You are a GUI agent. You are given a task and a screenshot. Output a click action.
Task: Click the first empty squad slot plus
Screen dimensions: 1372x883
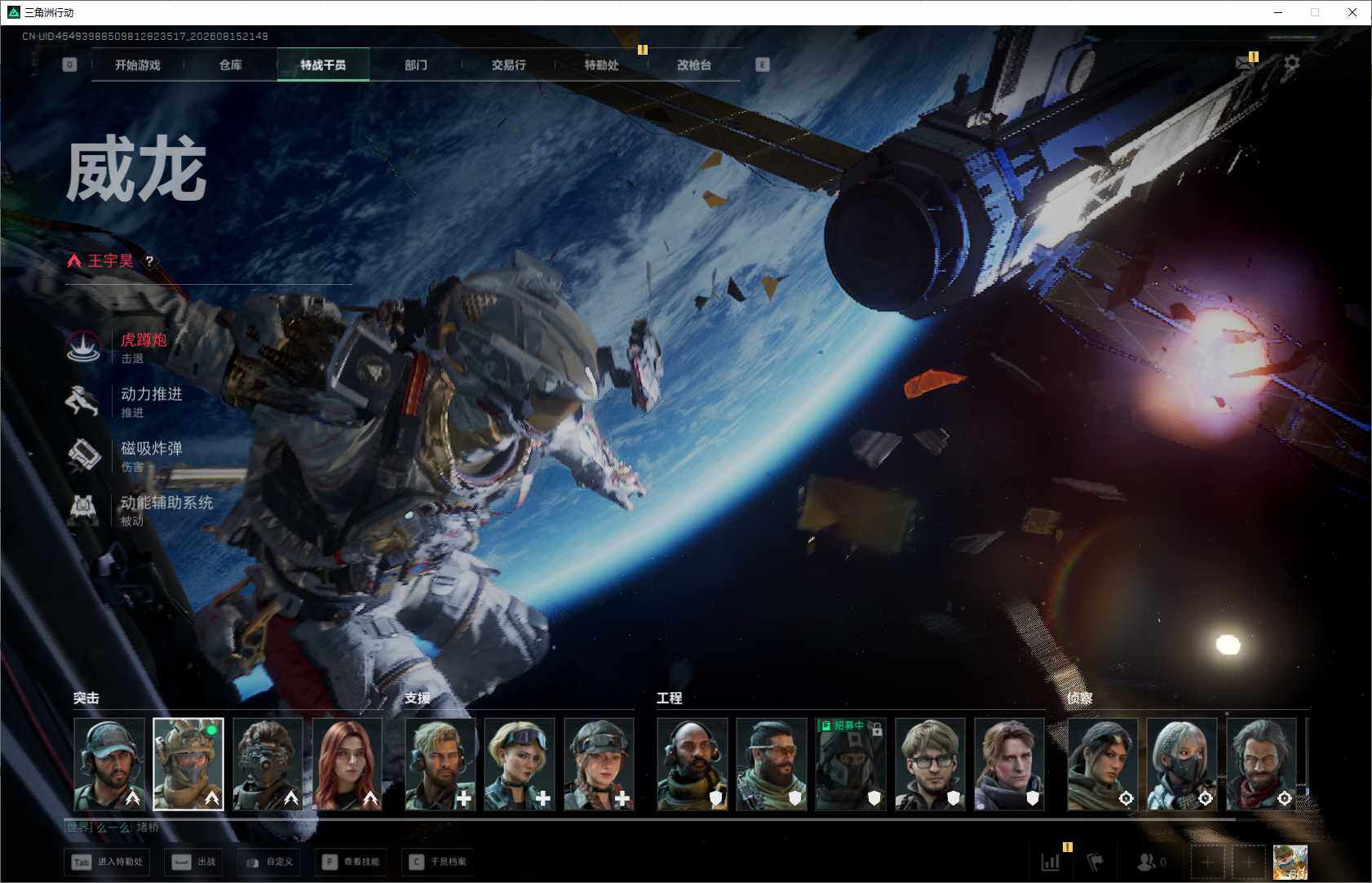click(x=1207, y=862)
